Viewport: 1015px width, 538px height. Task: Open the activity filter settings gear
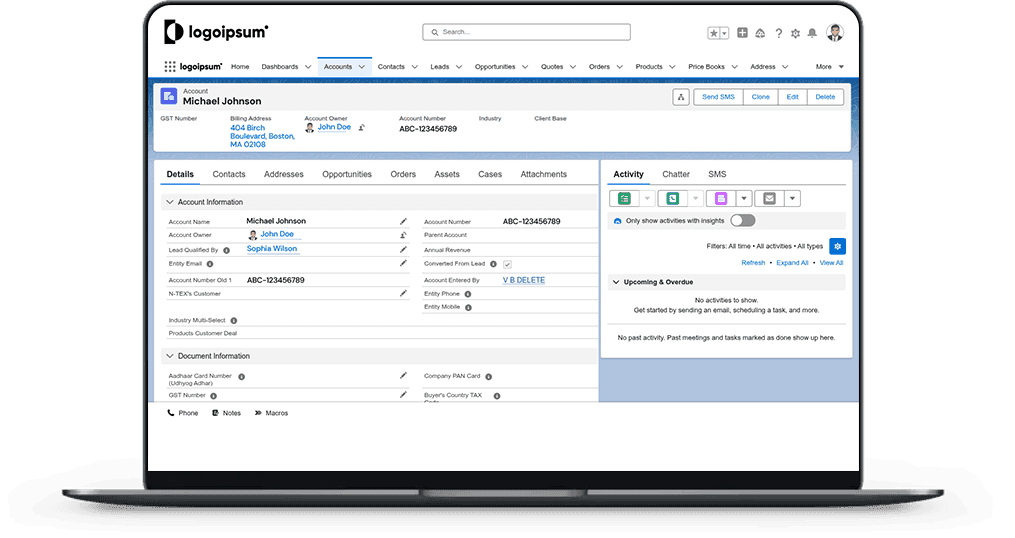(838, 246)
